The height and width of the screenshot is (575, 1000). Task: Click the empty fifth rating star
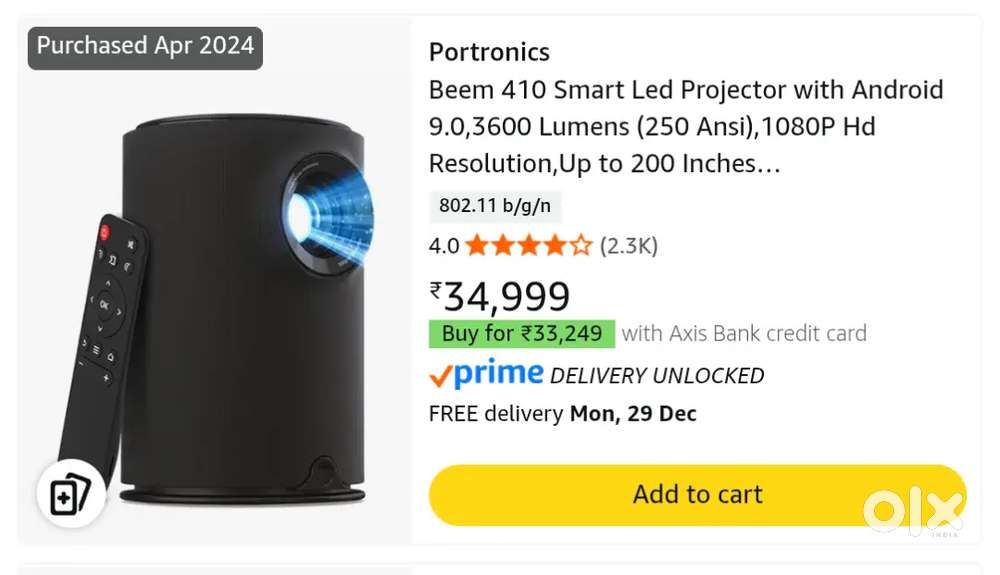(x=581, y=246)
